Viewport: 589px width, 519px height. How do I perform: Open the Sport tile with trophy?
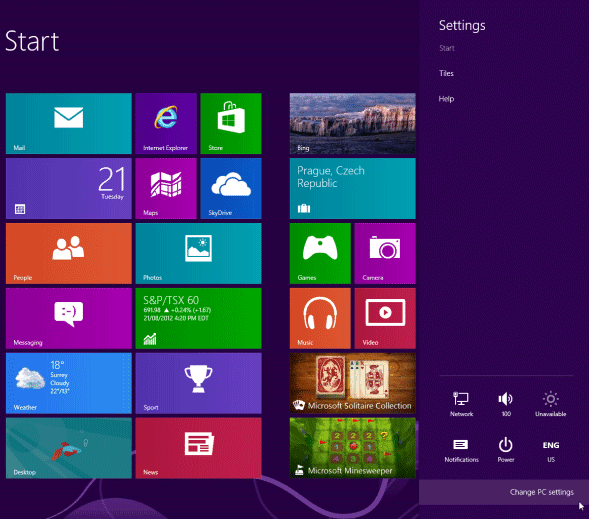(x=198, y=383)
